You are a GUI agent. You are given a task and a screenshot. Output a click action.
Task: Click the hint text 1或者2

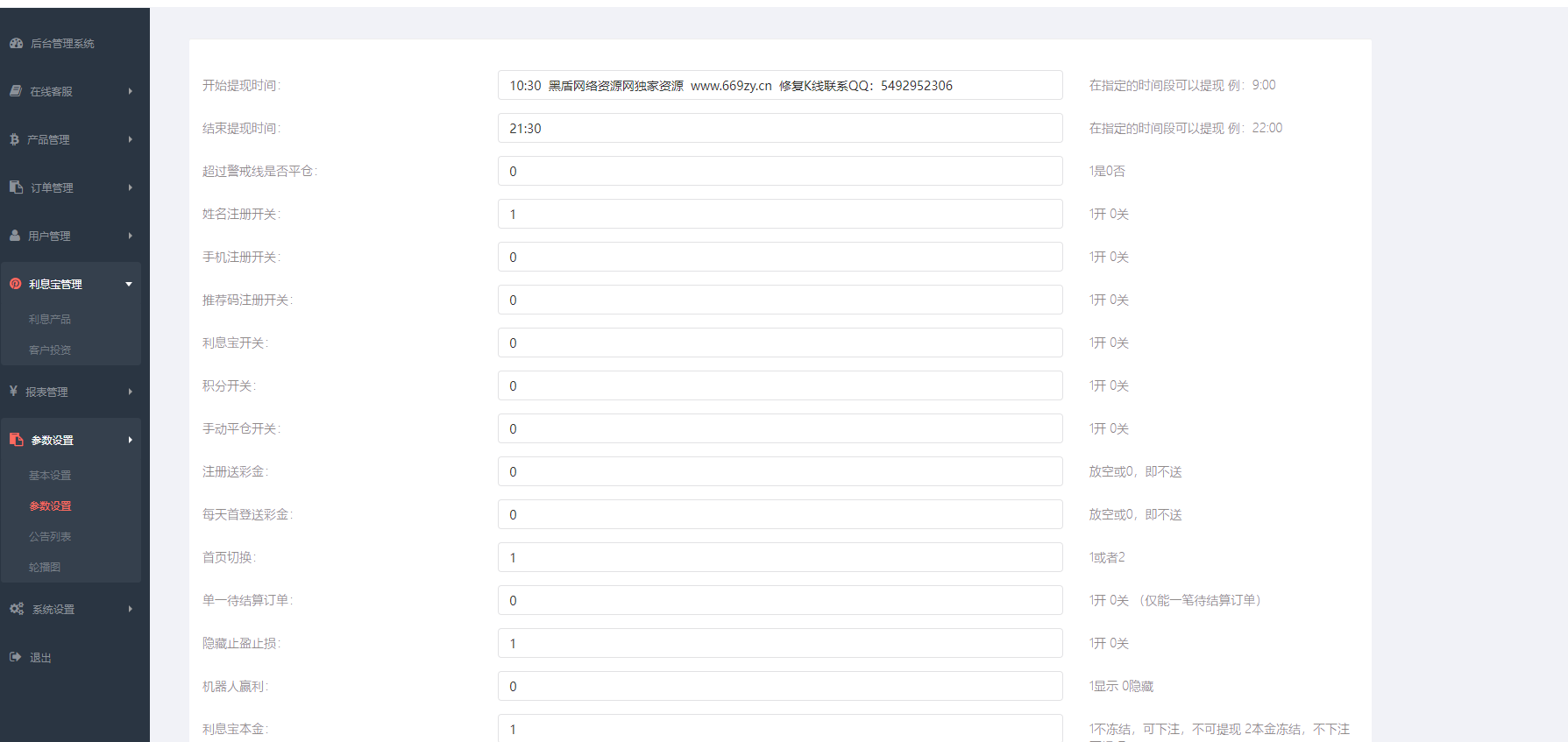pyautogui.click(x=1107, y=557)
